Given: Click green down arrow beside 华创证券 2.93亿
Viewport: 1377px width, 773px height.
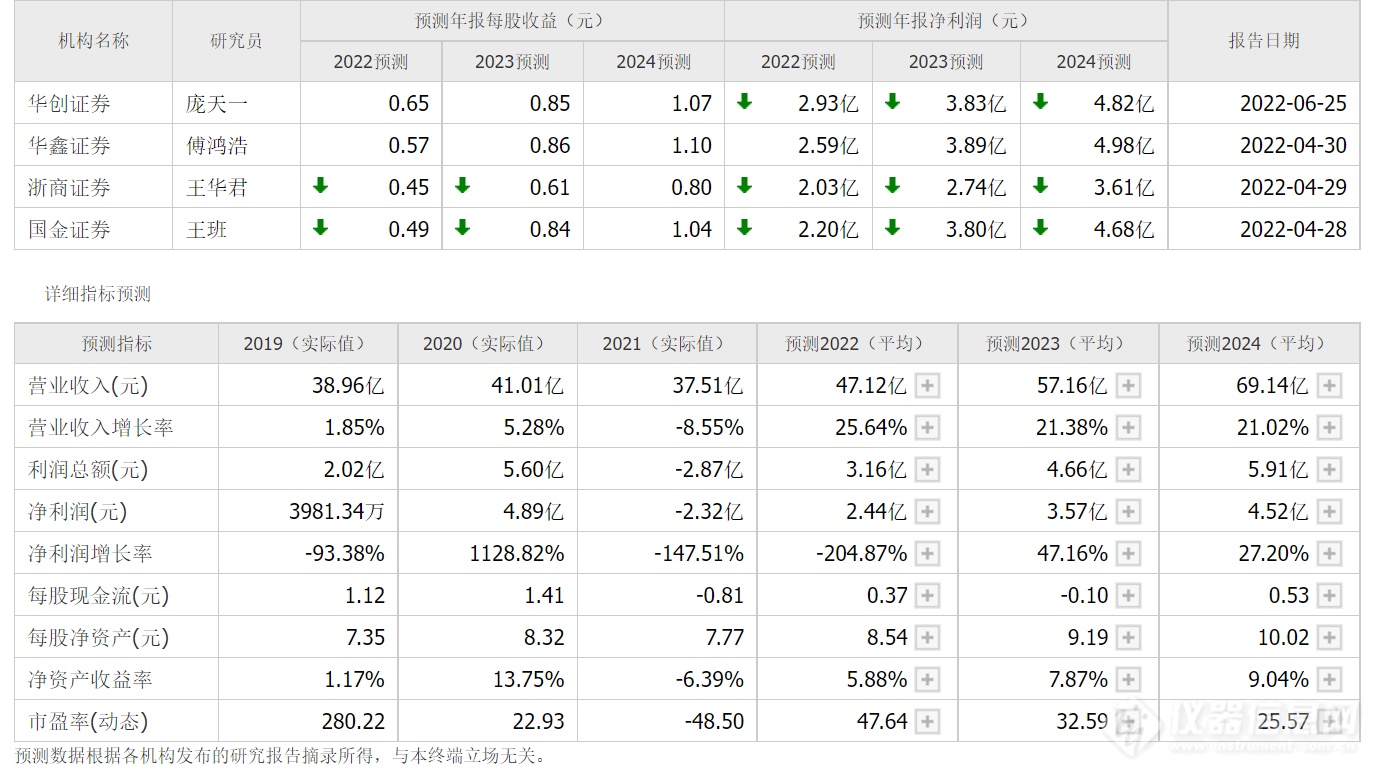Looking at the screenshot, I should [x=744, y=101].
